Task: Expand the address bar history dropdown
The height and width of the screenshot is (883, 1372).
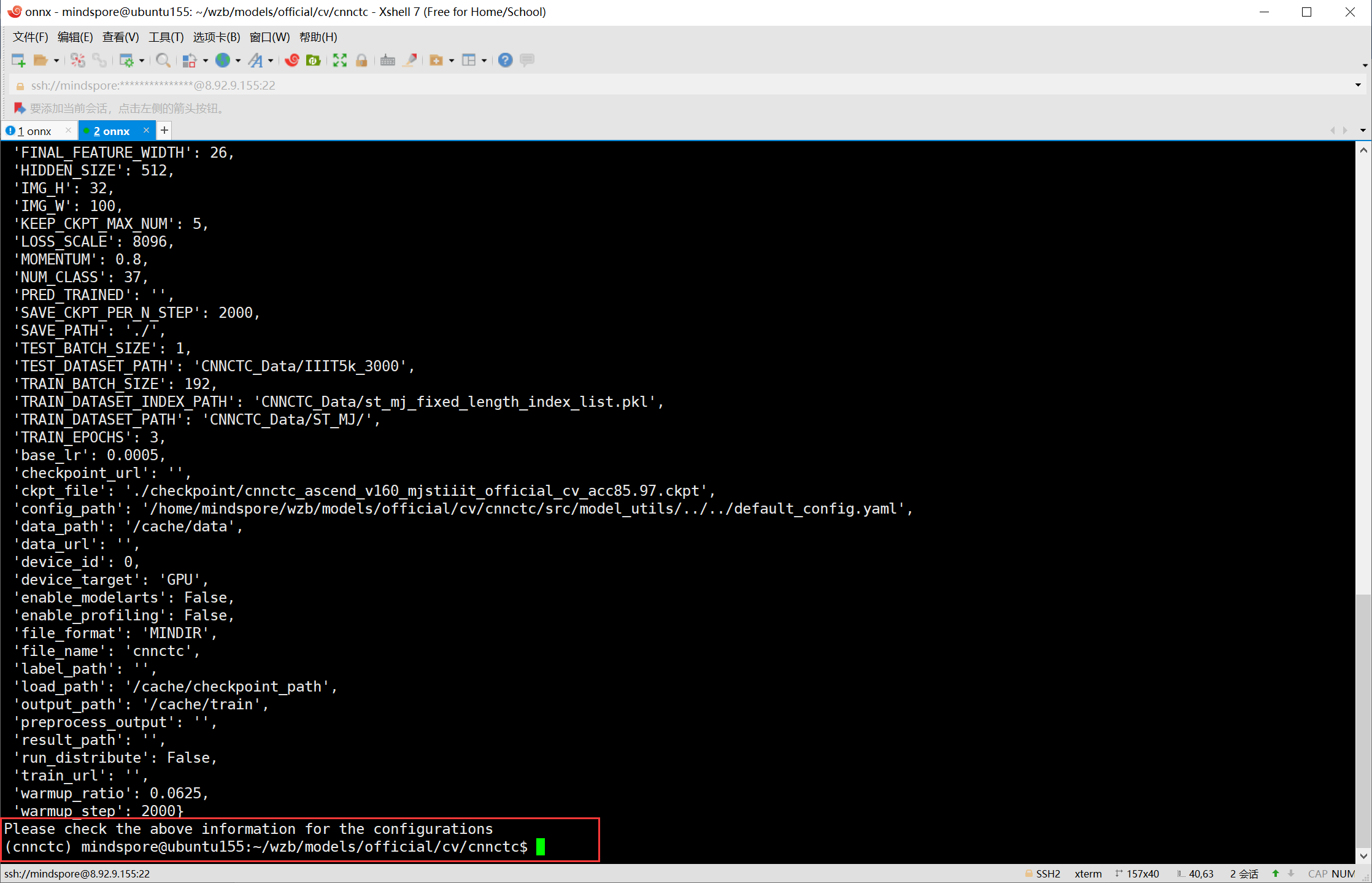Action: tap(1358, 85)
